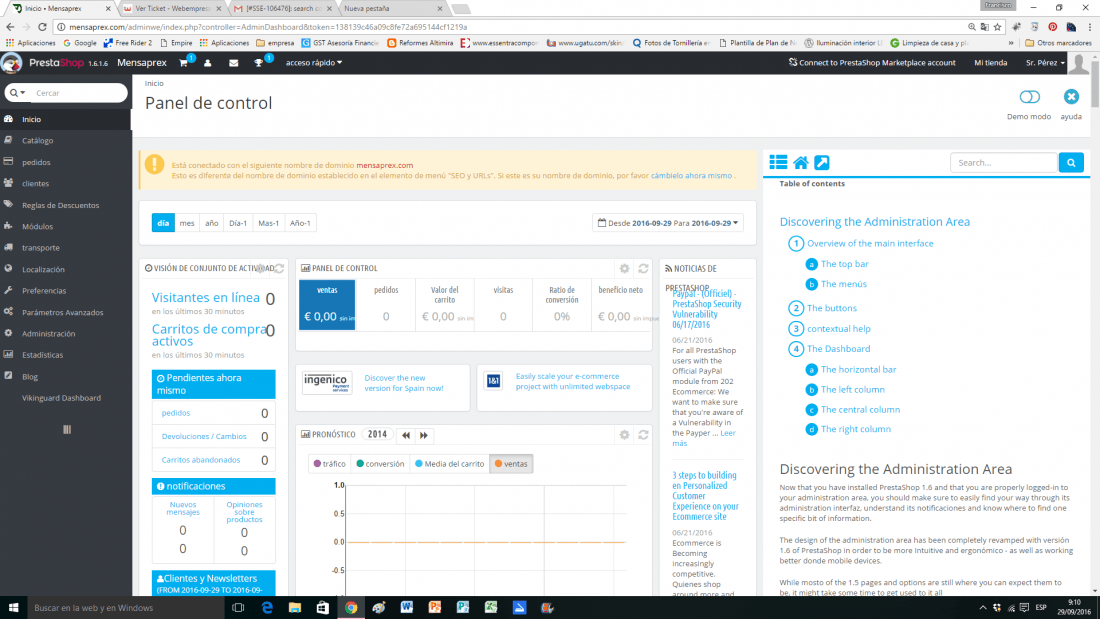Go to previous forecast year arrow

coord(405,435)
